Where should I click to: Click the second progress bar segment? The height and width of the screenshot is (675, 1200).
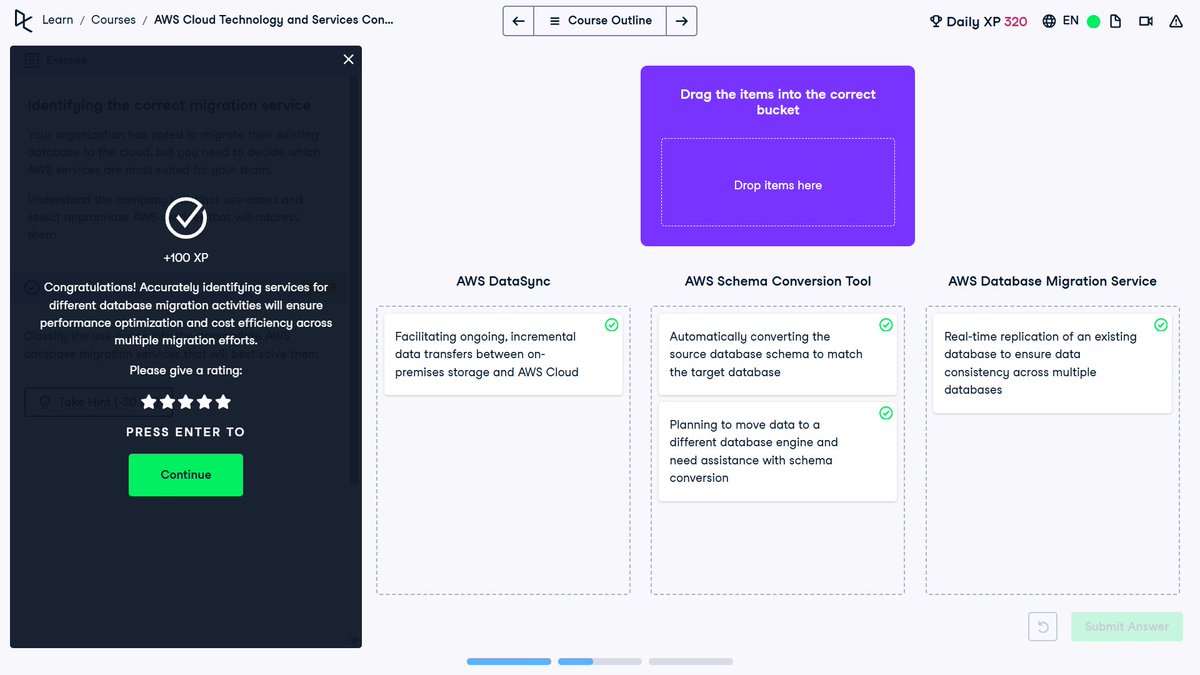click(600, 661)
